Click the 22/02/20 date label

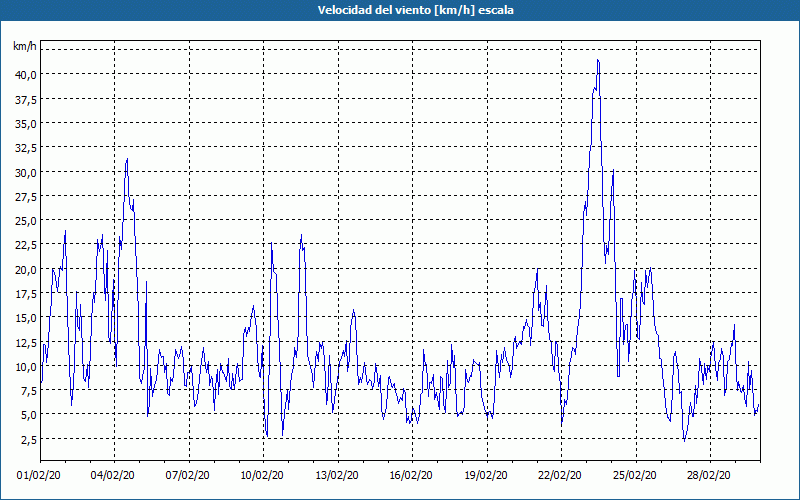pyautogui.click(x=560, y=475)
